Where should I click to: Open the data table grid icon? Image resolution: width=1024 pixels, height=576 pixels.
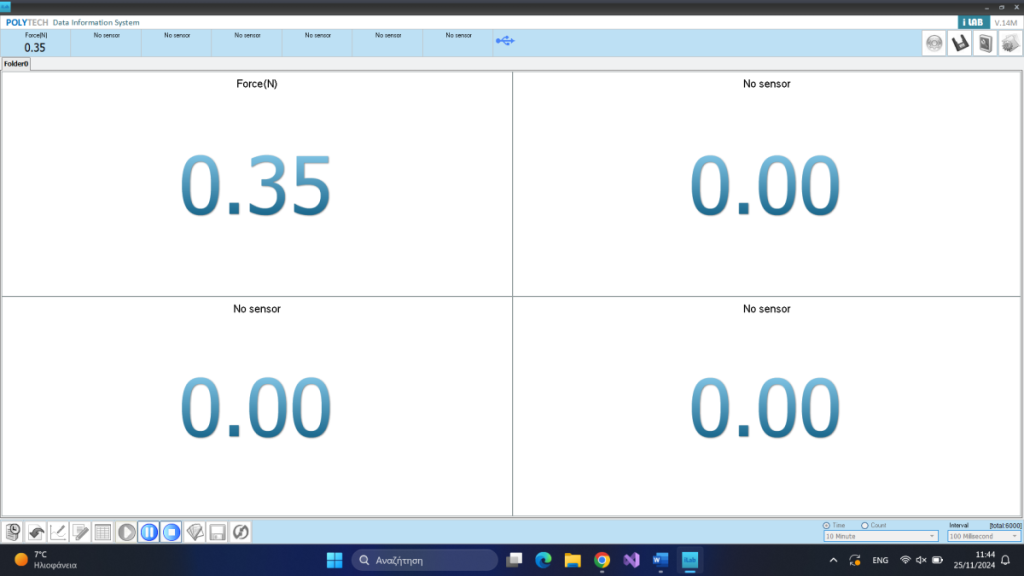point(103,532)
